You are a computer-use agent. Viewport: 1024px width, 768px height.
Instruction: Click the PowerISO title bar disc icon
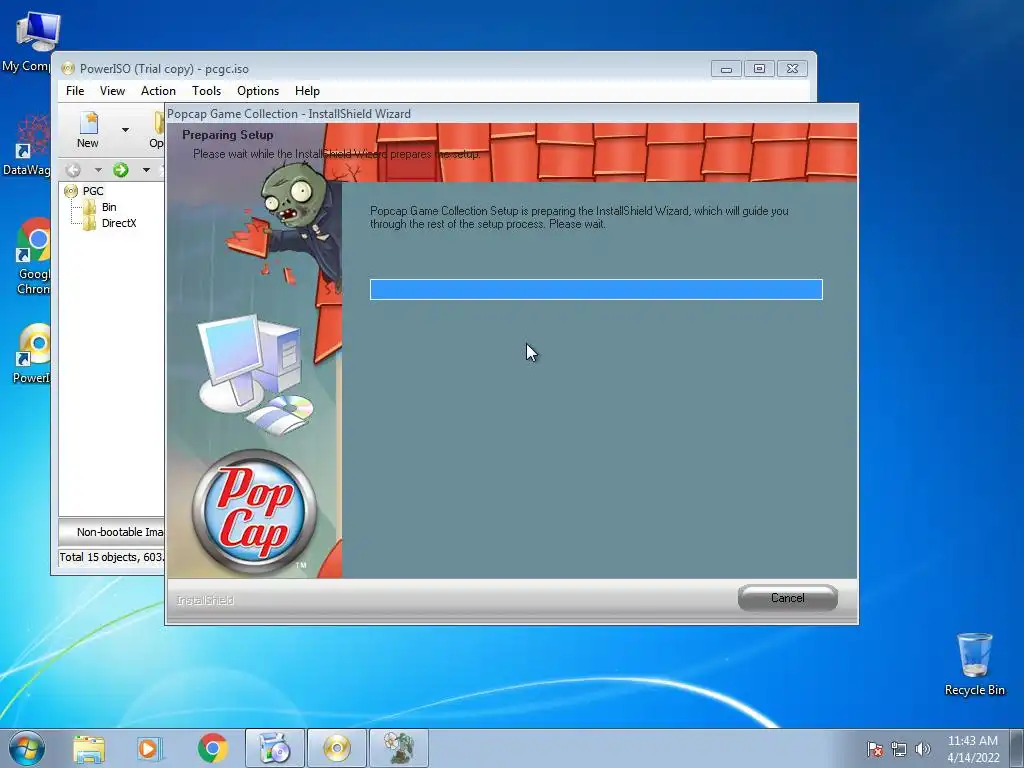[68, 69]
